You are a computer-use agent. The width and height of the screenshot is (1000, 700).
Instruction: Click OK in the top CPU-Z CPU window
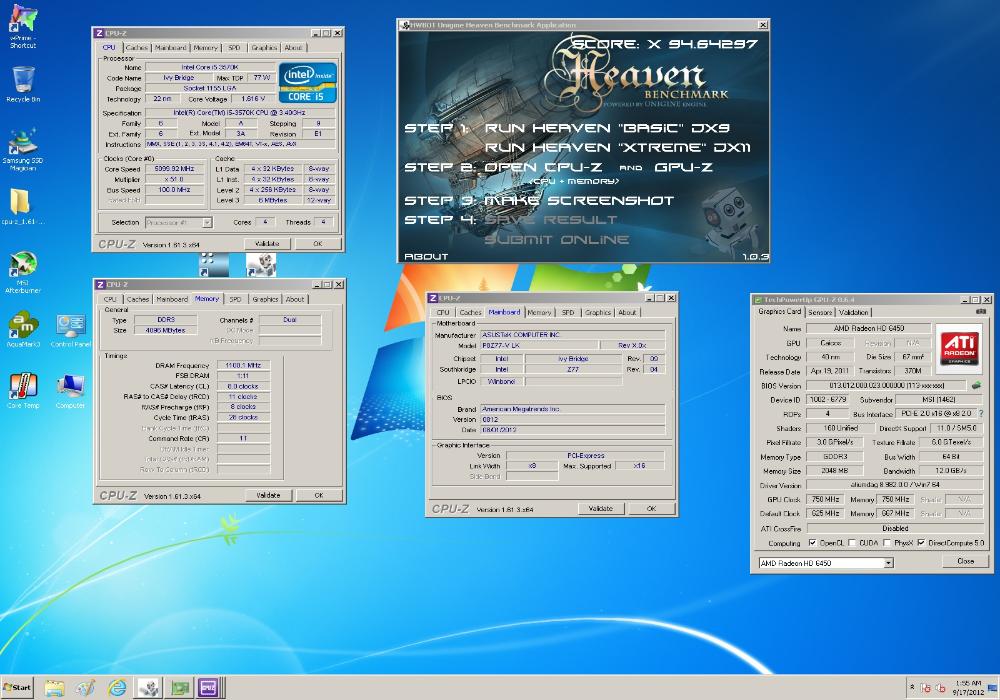(x=318, y=244)
